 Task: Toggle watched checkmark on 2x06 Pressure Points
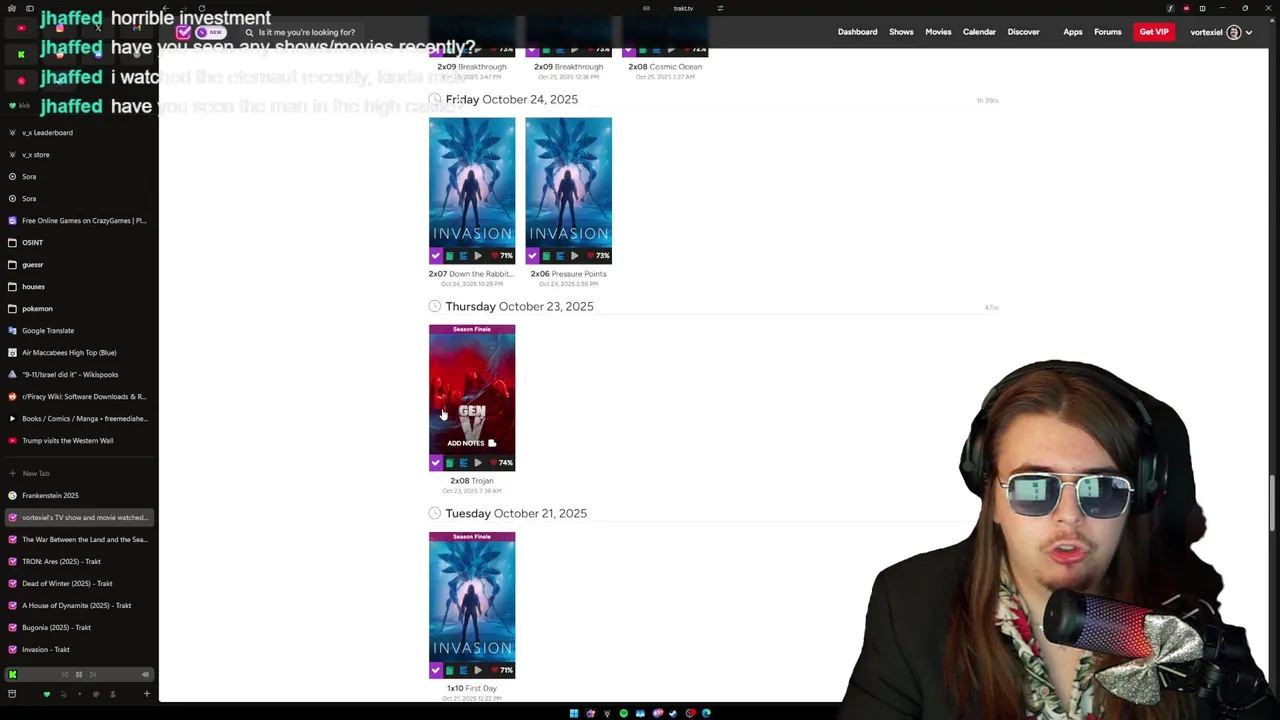point(532,256)
